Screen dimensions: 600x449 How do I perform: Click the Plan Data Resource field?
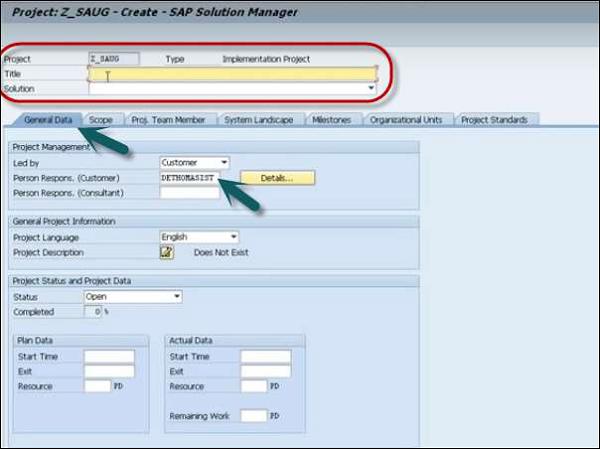97,386
